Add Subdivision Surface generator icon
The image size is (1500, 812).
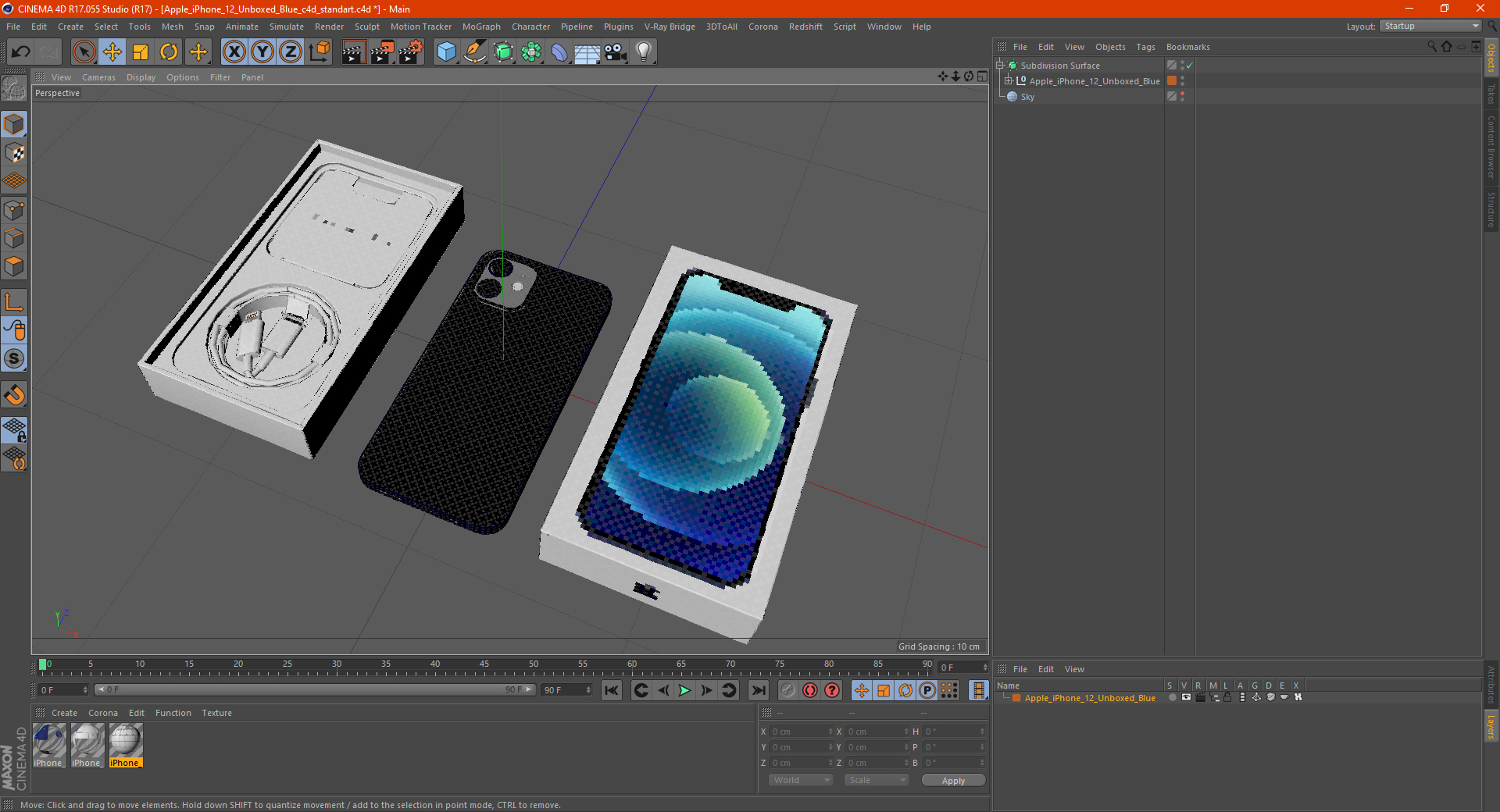coord(503,52)
